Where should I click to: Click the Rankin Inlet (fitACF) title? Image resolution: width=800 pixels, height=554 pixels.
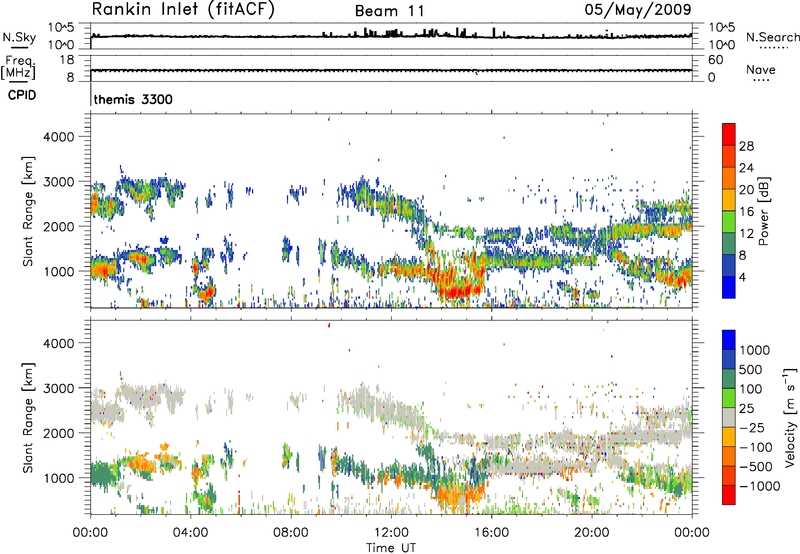(183, 10)
